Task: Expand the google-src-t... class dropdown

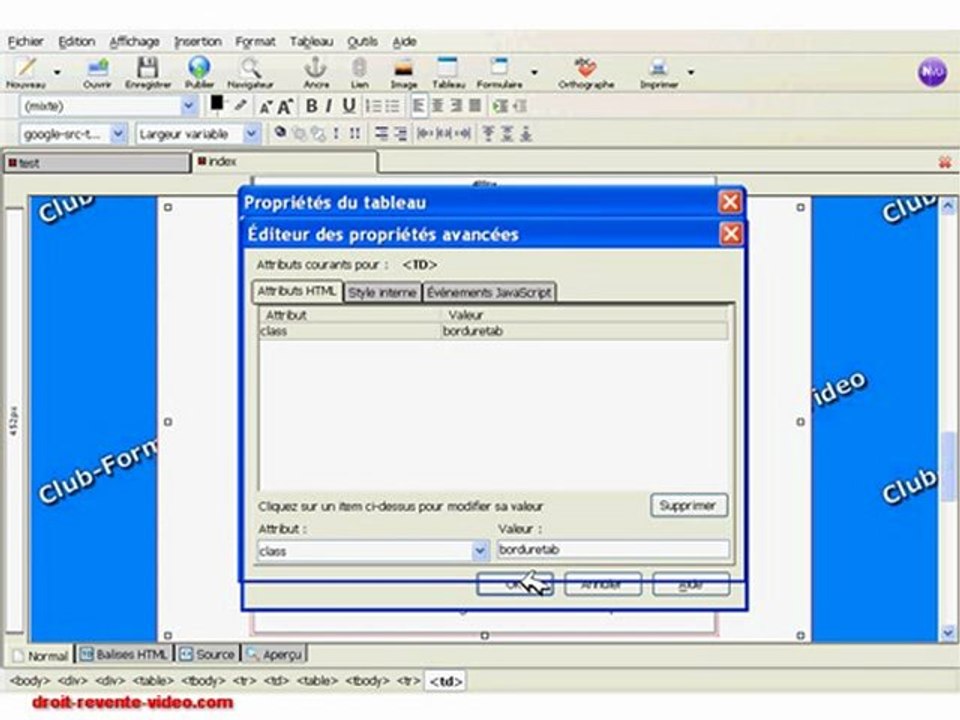Action: pyautogui.click(x=118, y=133)
